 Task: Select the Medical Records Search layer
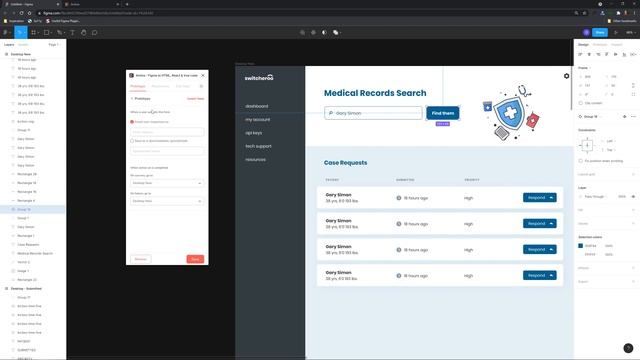(x=35, y=253)
